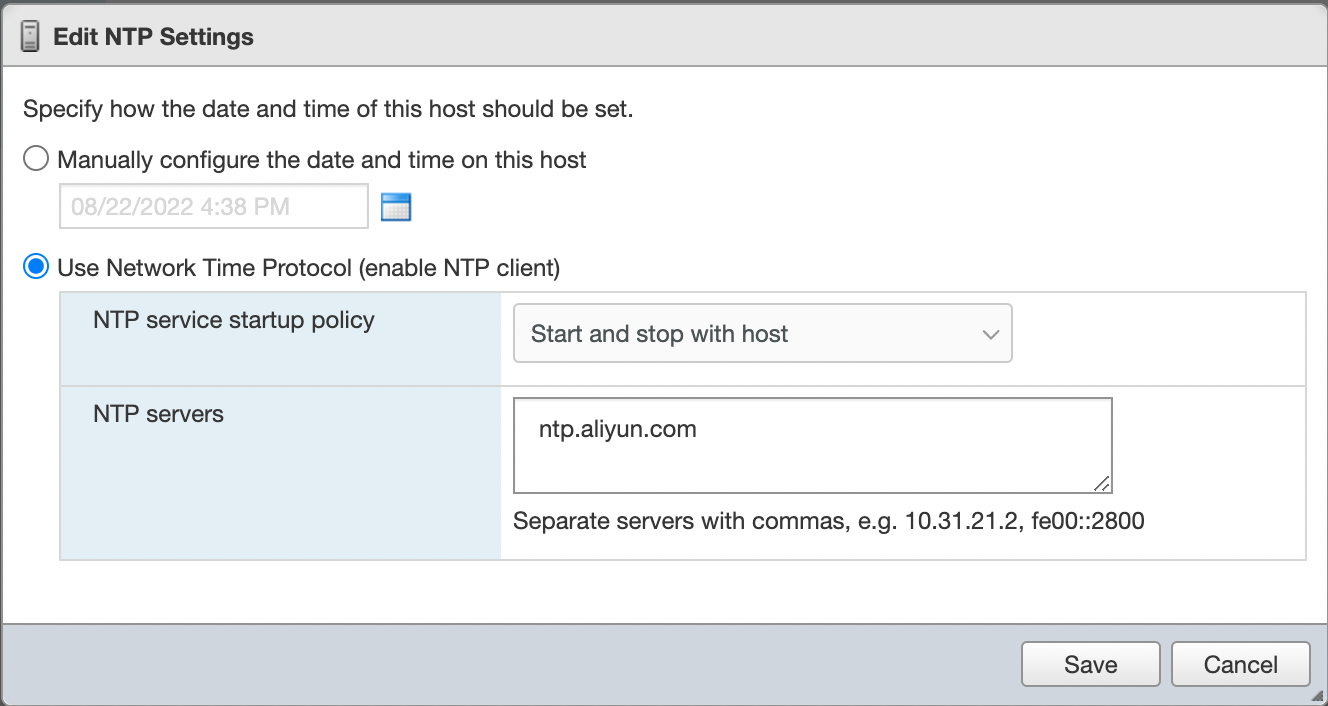Click the host icon in the title bar

coord(30,37)
